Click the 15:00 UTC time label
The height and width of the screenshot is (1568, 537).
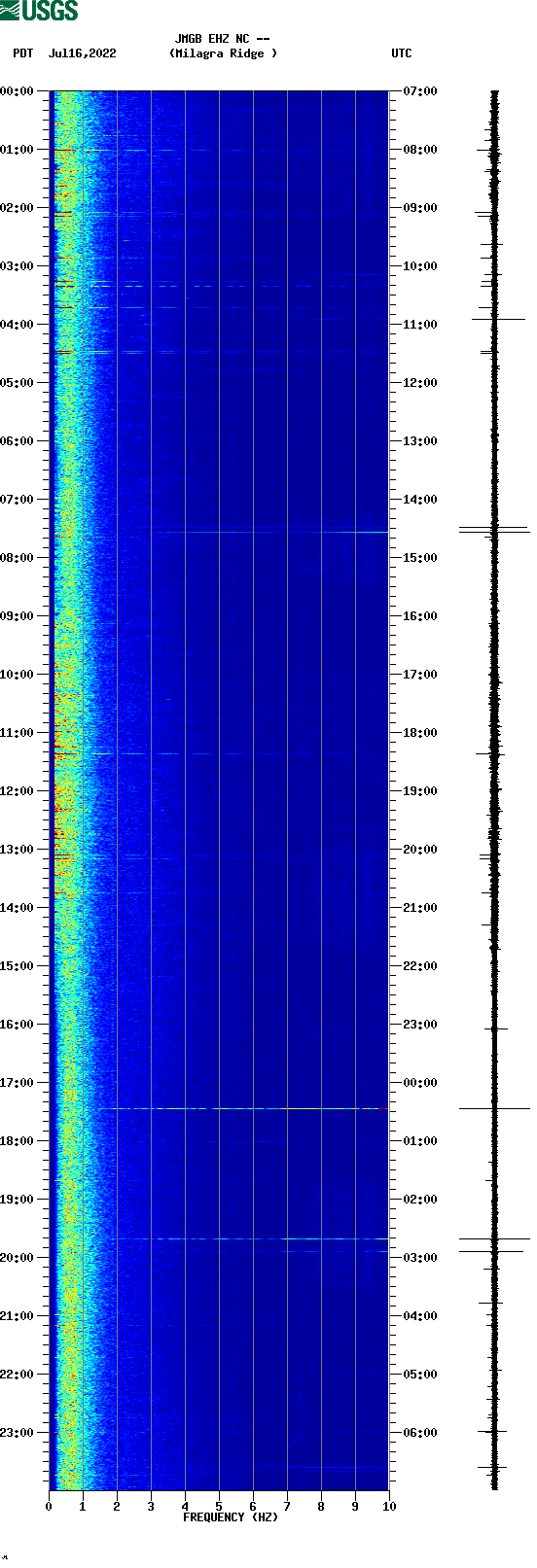420,558
